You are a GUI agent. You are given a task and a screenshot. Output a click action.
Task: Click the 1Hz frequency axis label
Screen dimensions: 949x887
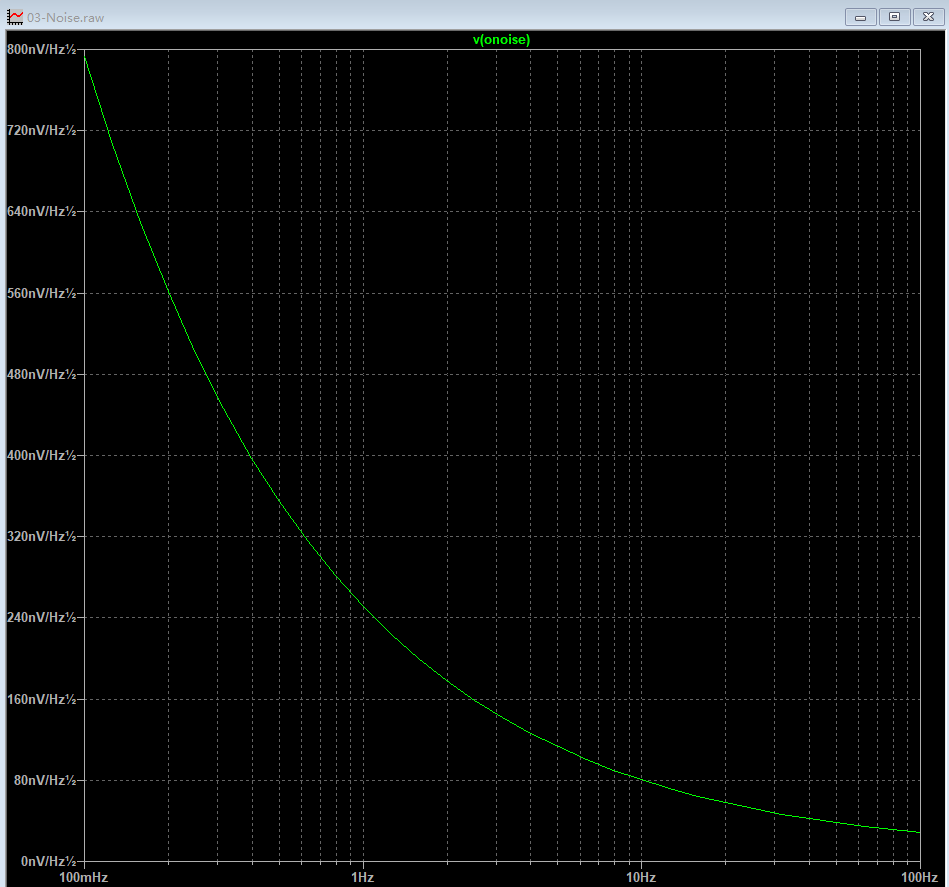(363, 877)
